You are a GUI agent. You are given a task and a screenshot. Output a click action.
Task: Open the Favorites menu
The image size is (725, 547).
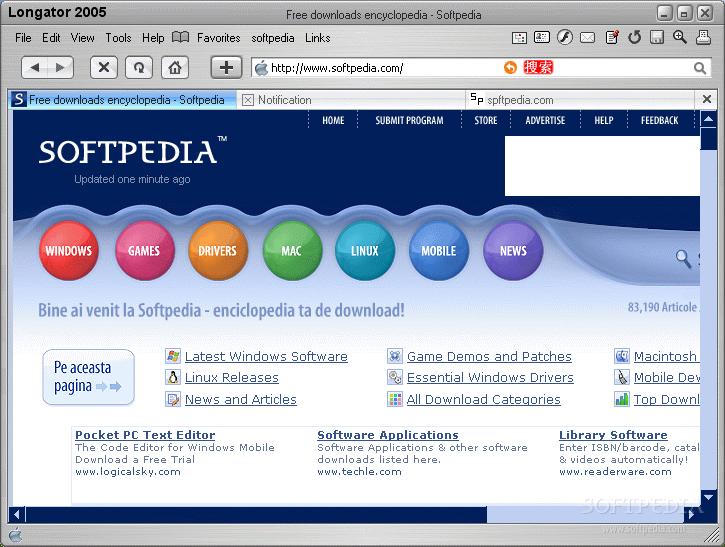[219, 38]
